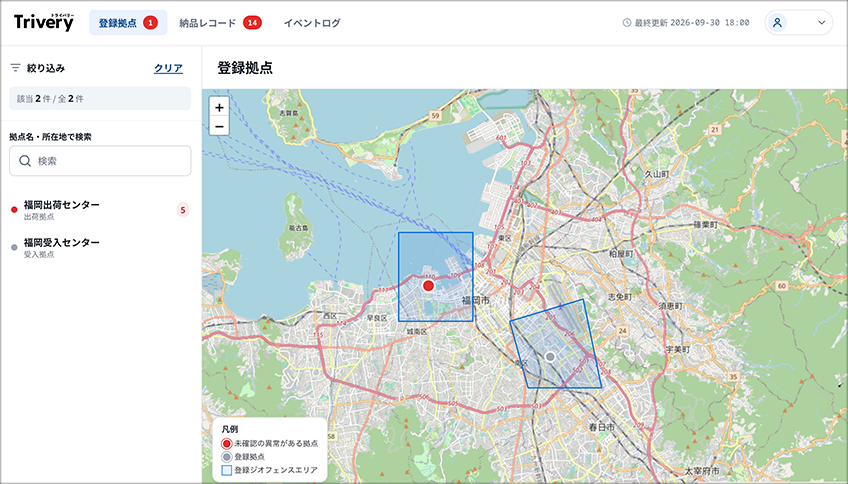Click the clock icon beside 最終更新

(627, 23)
